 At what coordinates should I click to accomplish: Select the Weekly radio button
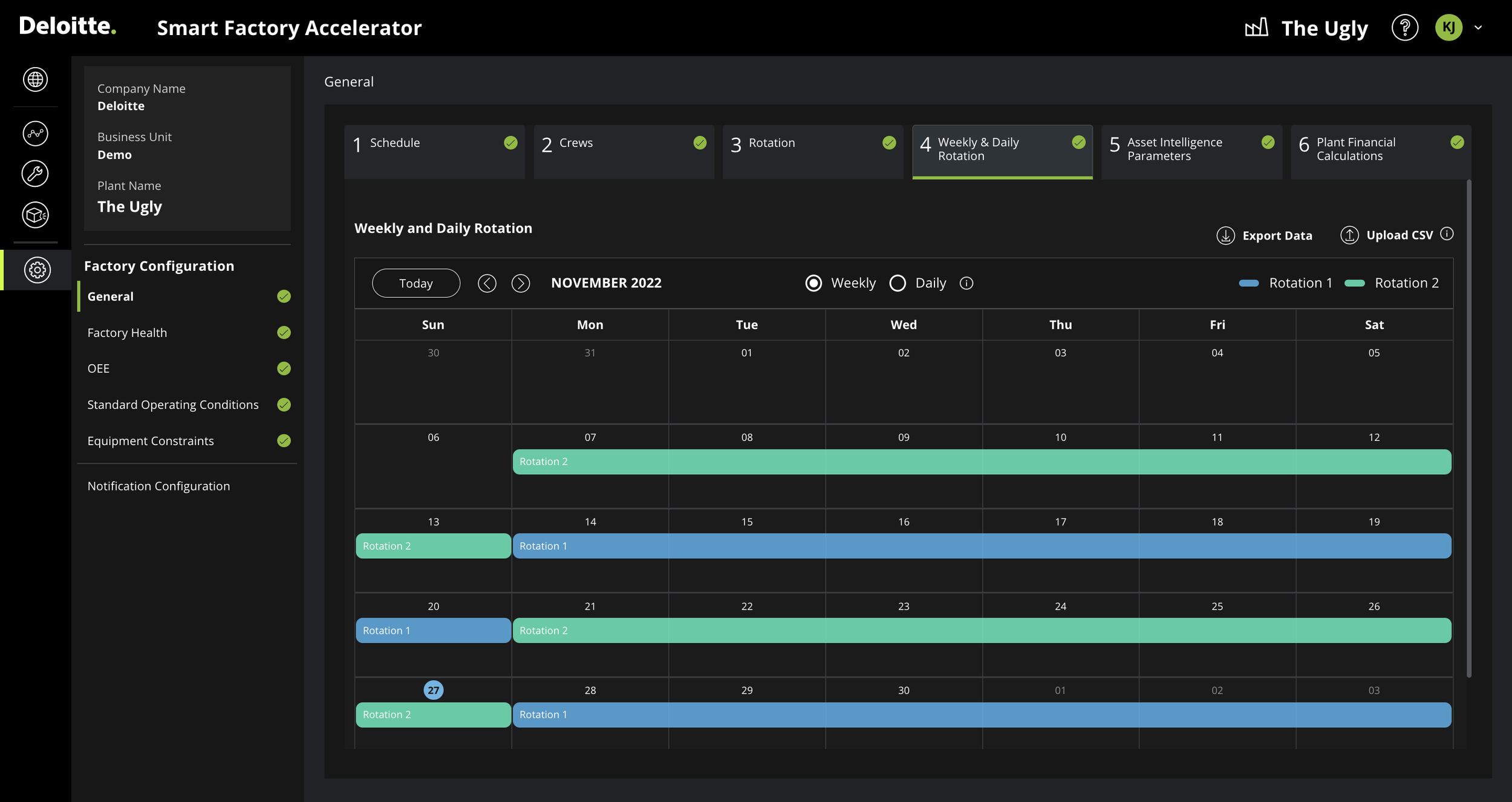[x=813, y=283]
